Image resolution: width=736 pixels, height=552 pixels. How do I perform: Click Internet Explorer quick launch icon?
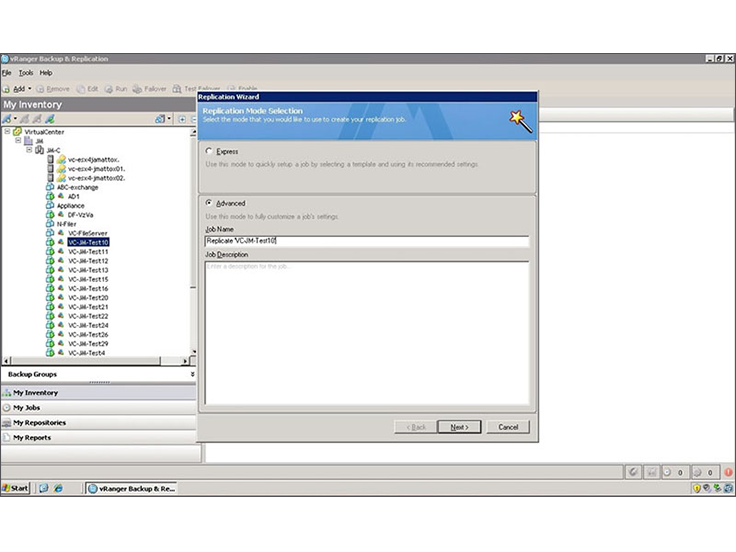(x=58, y=488)
